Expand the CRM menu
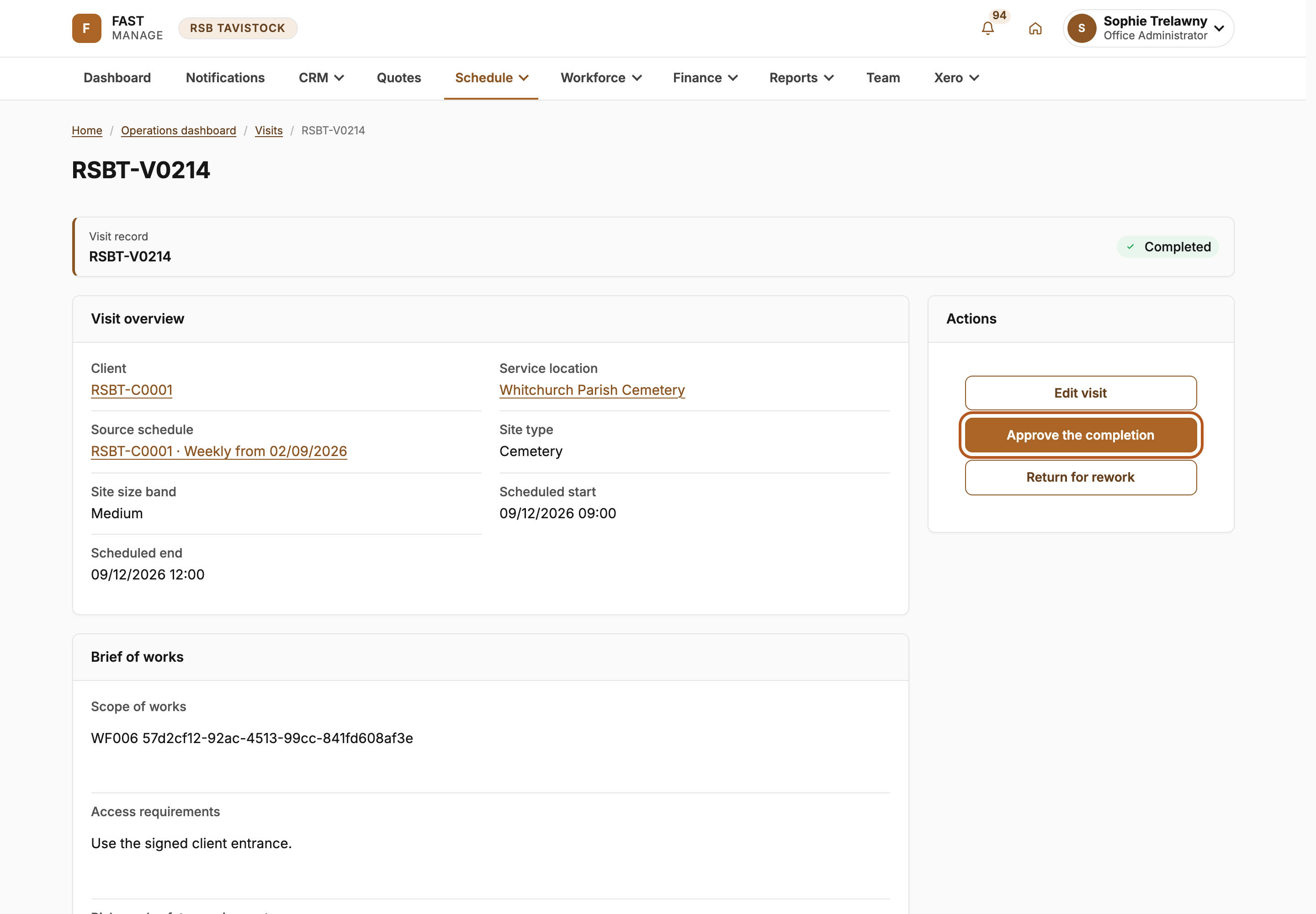 click(x=321, y=78)
